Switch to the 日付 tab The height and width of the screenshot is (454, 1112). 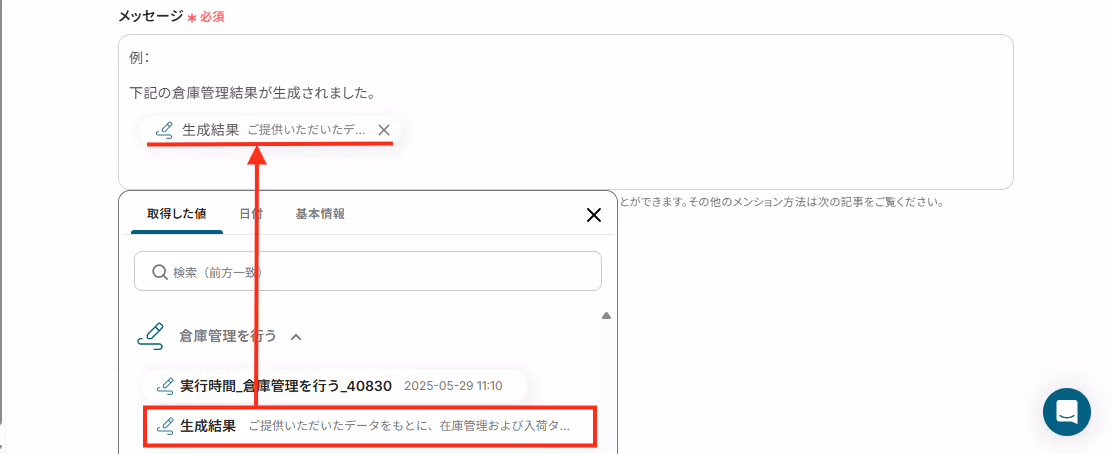251,214
